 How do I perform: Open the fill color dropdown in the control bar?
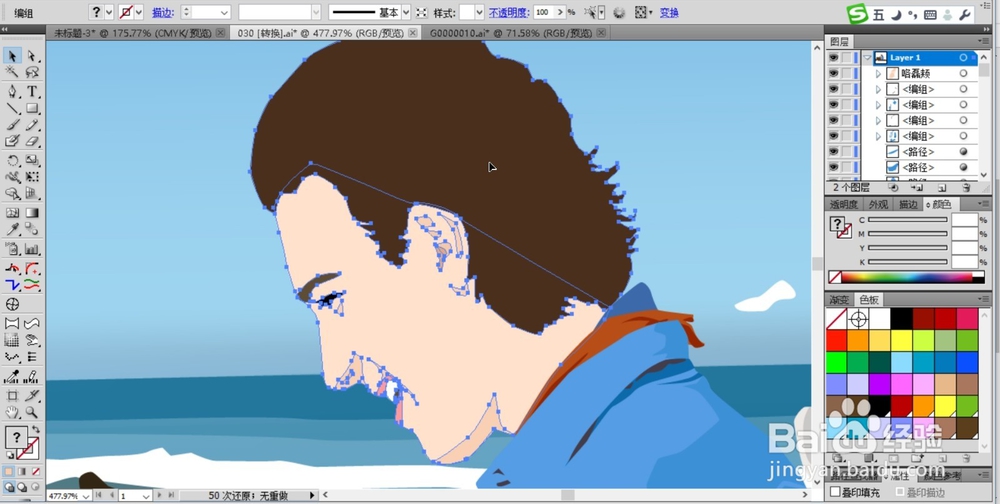[108, 12]
